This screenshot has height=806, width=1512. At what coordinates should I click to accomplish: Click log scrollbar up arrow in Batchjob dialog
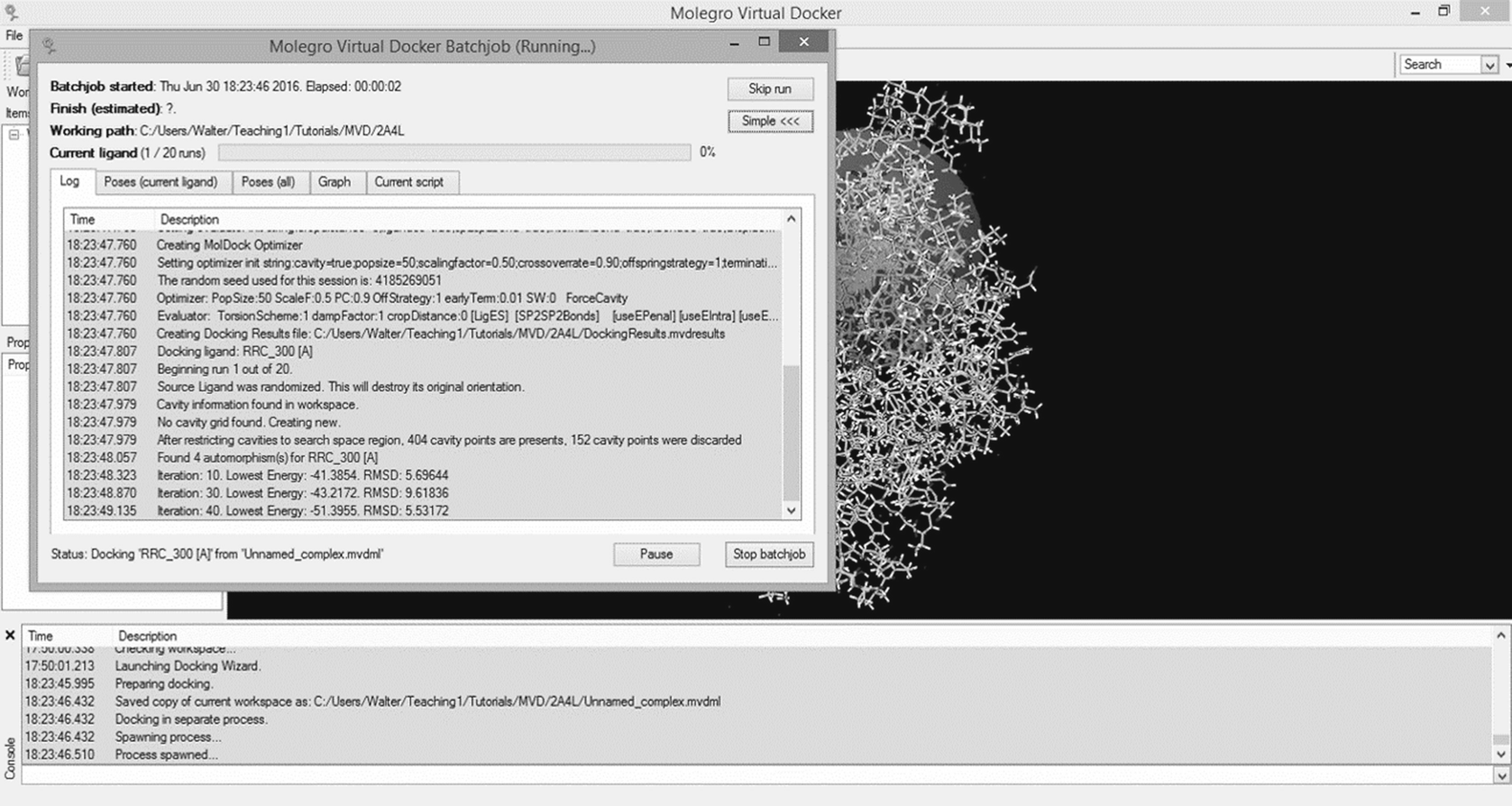click(x=791, y=218)
